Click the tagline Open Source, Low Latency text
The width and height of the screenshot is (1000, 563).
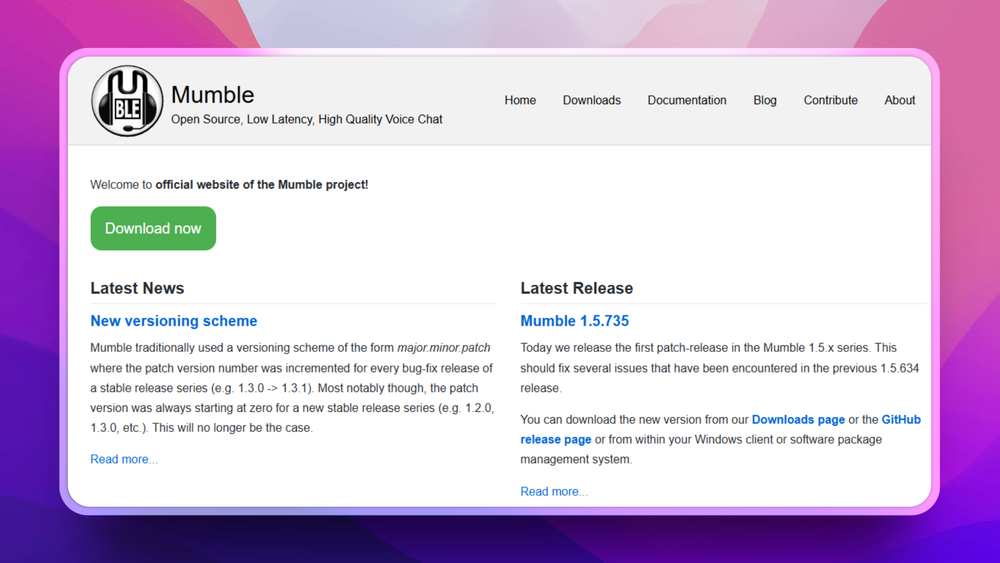click(306, 119)
